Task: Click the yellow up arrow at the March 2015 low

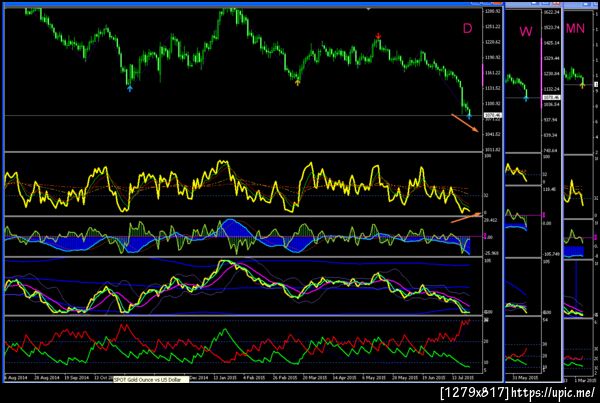Action: click(x=298, y=82)
